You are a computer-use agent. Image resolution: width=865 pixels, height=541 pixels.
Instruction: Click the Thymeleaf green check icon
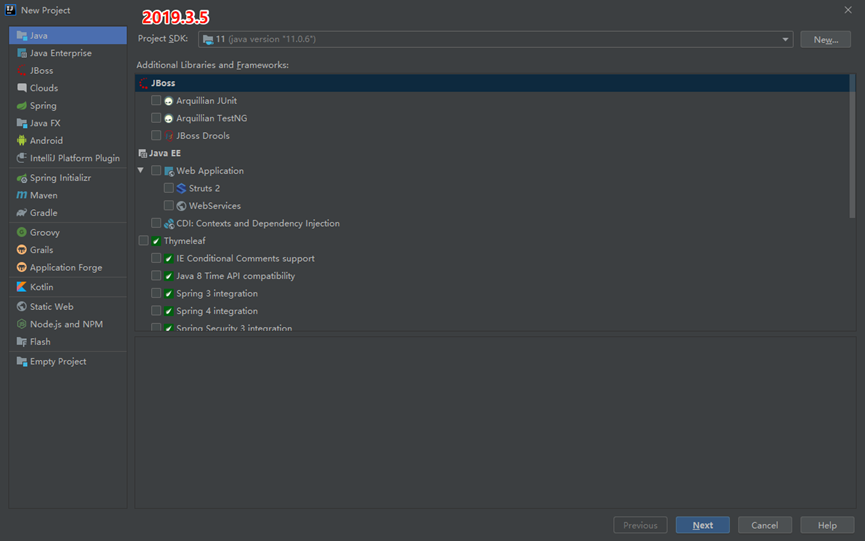pyautogui.click(x=156, y=241)
